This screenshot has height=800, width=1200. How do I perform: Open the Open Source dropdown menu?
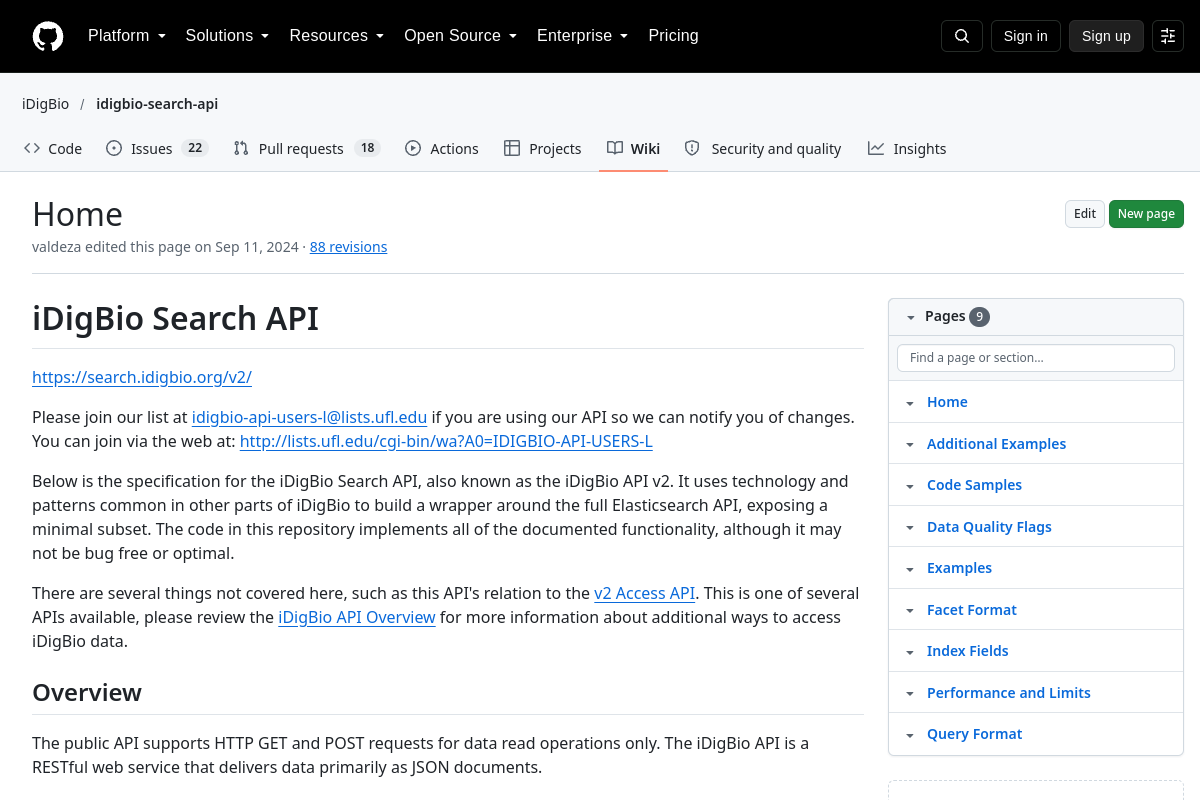click(x=461, y=36)
